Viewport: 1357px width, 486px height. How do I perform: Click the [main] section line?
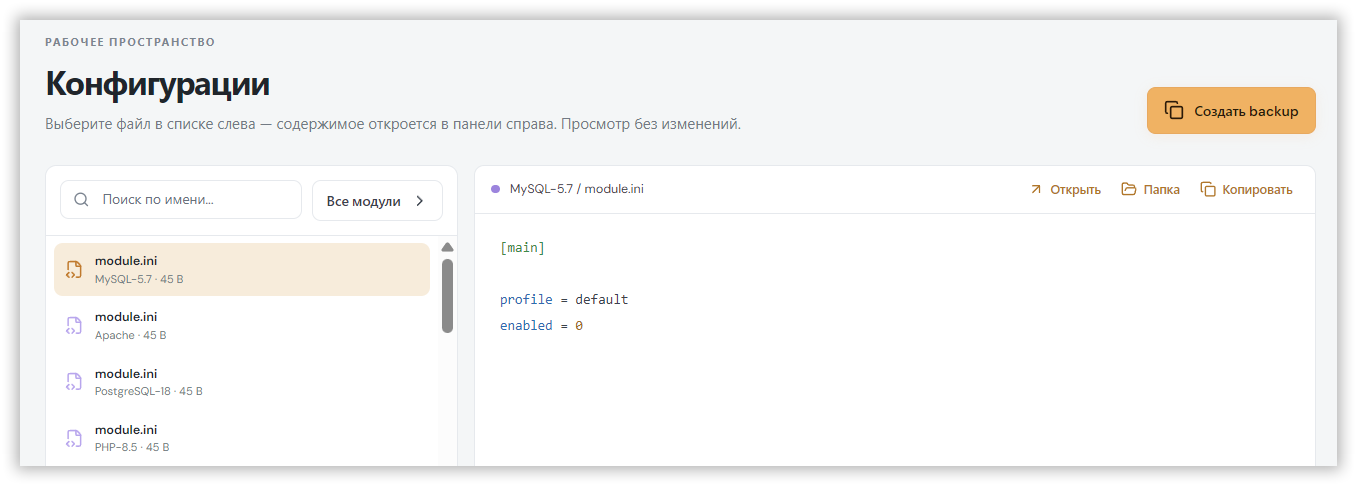point(523,247)
